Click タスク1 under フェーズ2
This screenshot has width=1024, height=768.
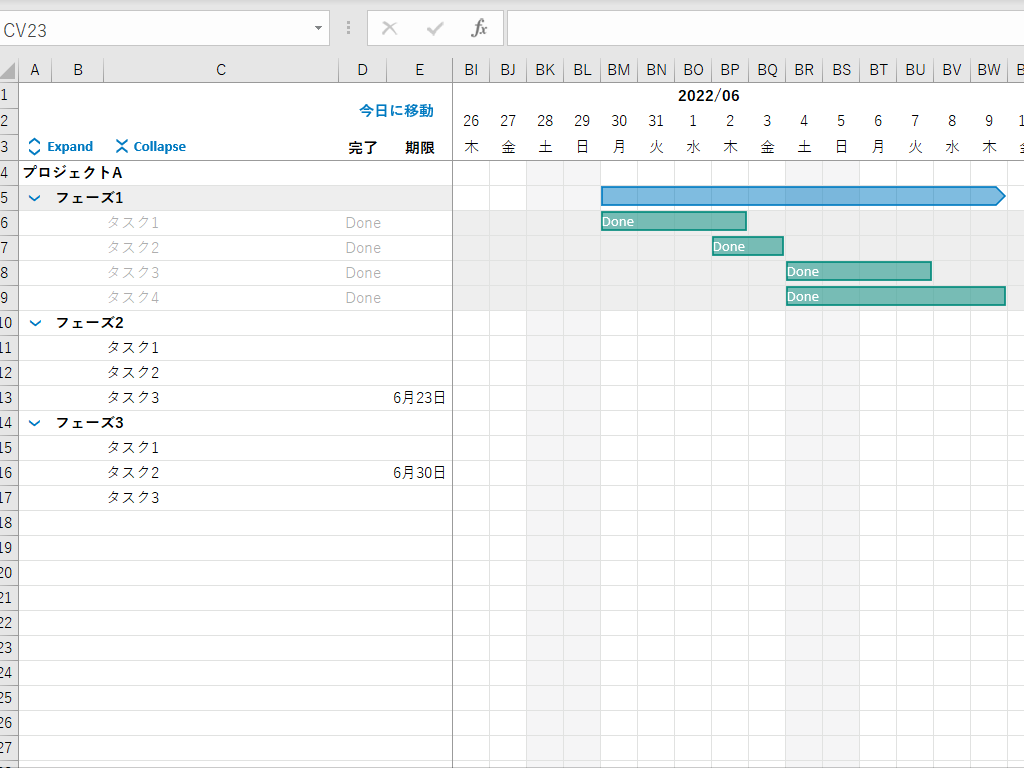tap(133, 348)
